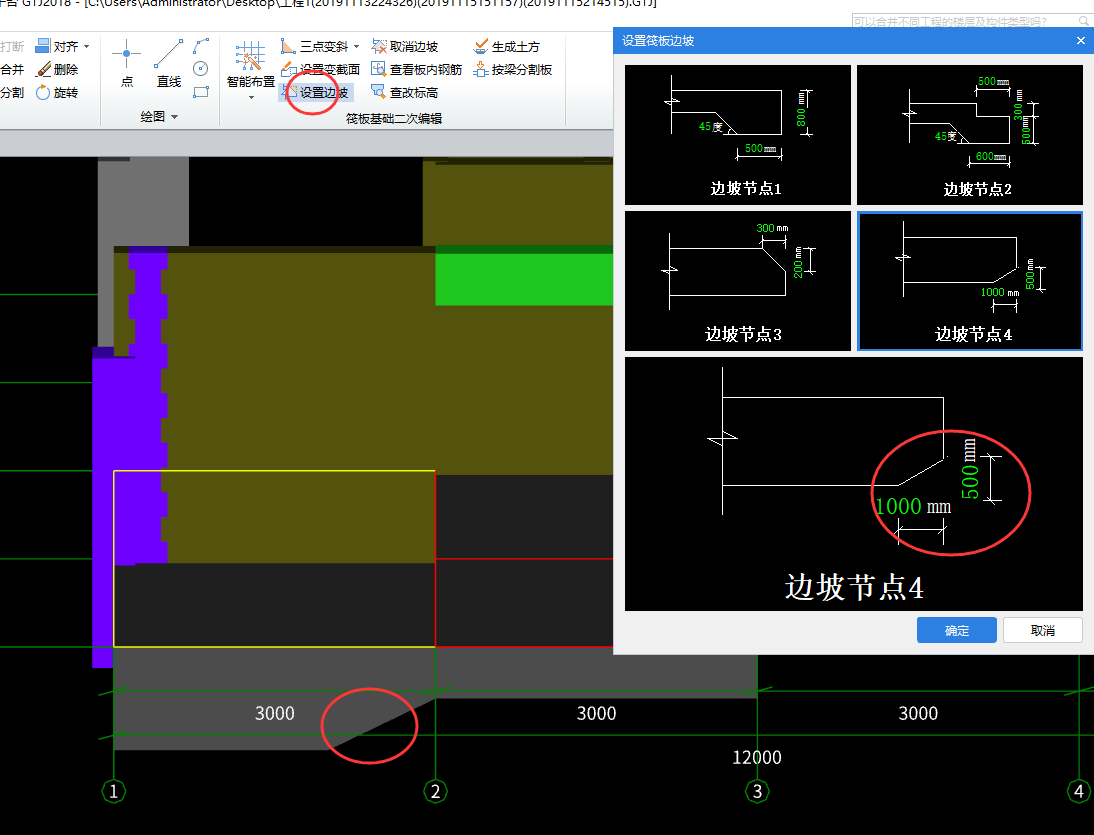Image resolution: width=1094 pixels, height=835 pixels.
Task: Click 三点变斜 tool
Action: tap(314, 47)
